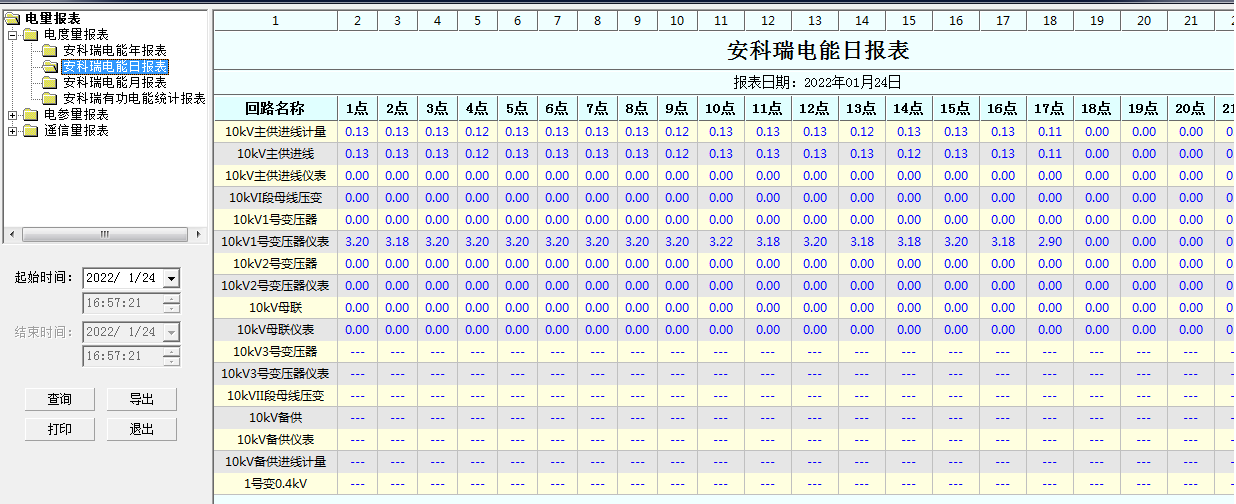Click the 安科瑞电能日报表 title cell
Image resolution: width=1236 pixels, height=504 pixels.
tap(818, 50)
